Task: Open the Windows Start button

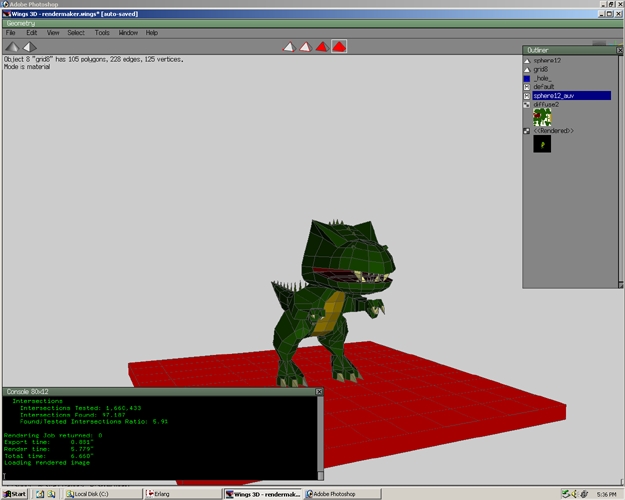Action: pyautogui.click(x=15, y=494)
